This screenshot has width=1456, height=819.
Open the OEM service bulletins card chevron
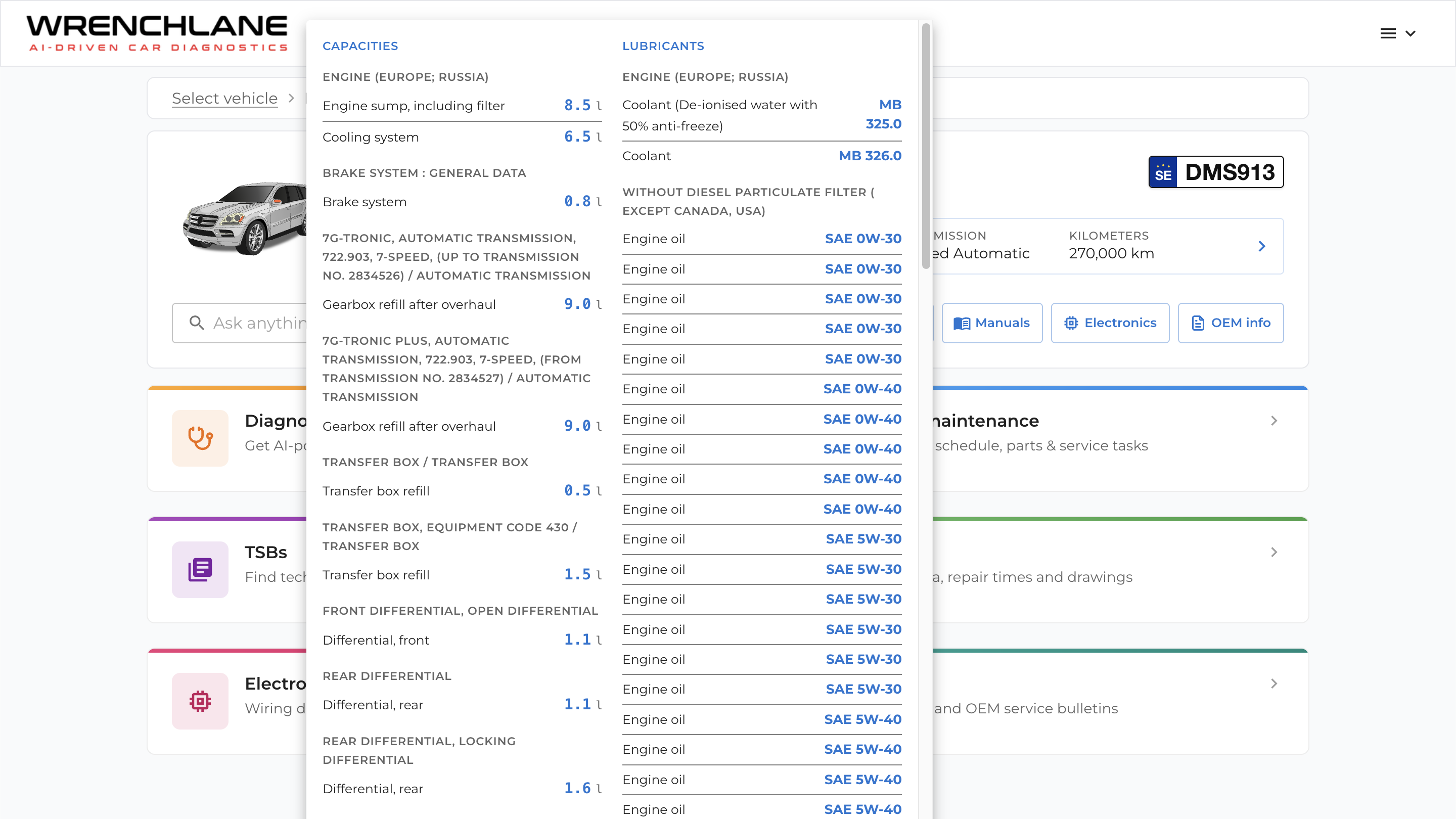point(1274,684)
